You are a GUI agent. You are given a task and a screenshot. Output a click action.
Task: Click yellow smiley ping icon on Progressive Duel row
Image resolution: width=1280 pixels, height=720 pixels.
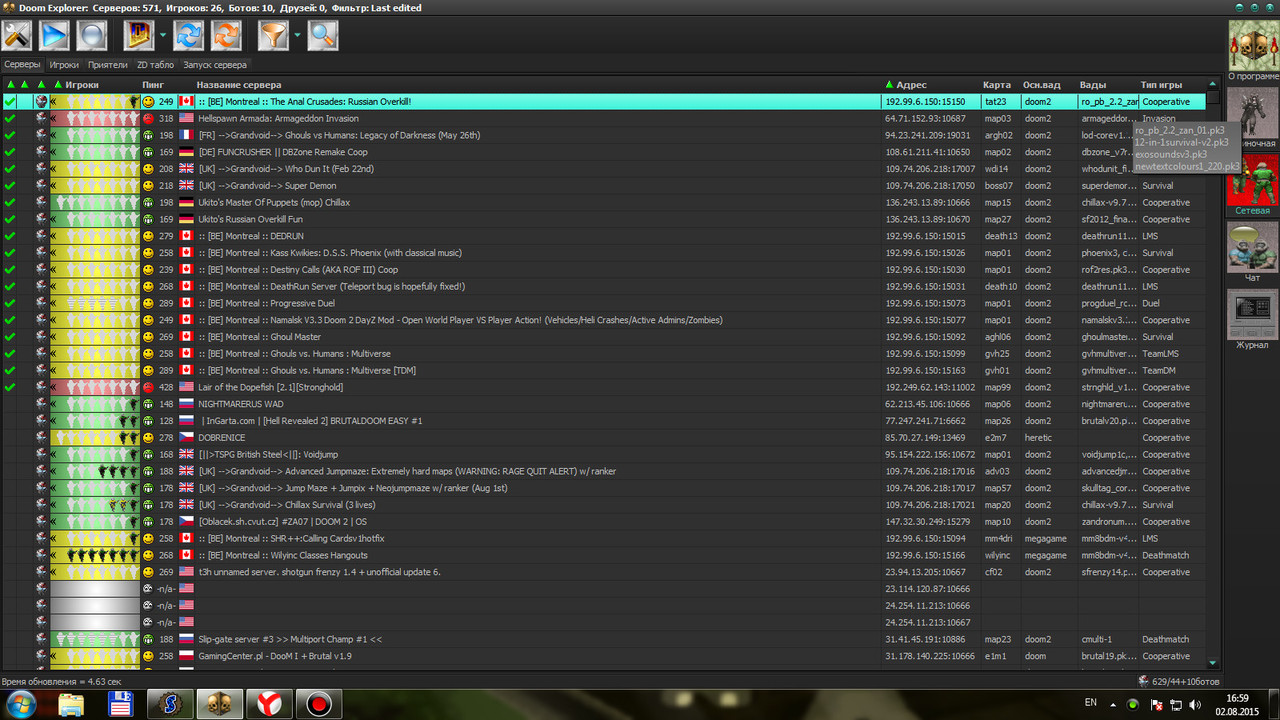[x=148, y=303]
